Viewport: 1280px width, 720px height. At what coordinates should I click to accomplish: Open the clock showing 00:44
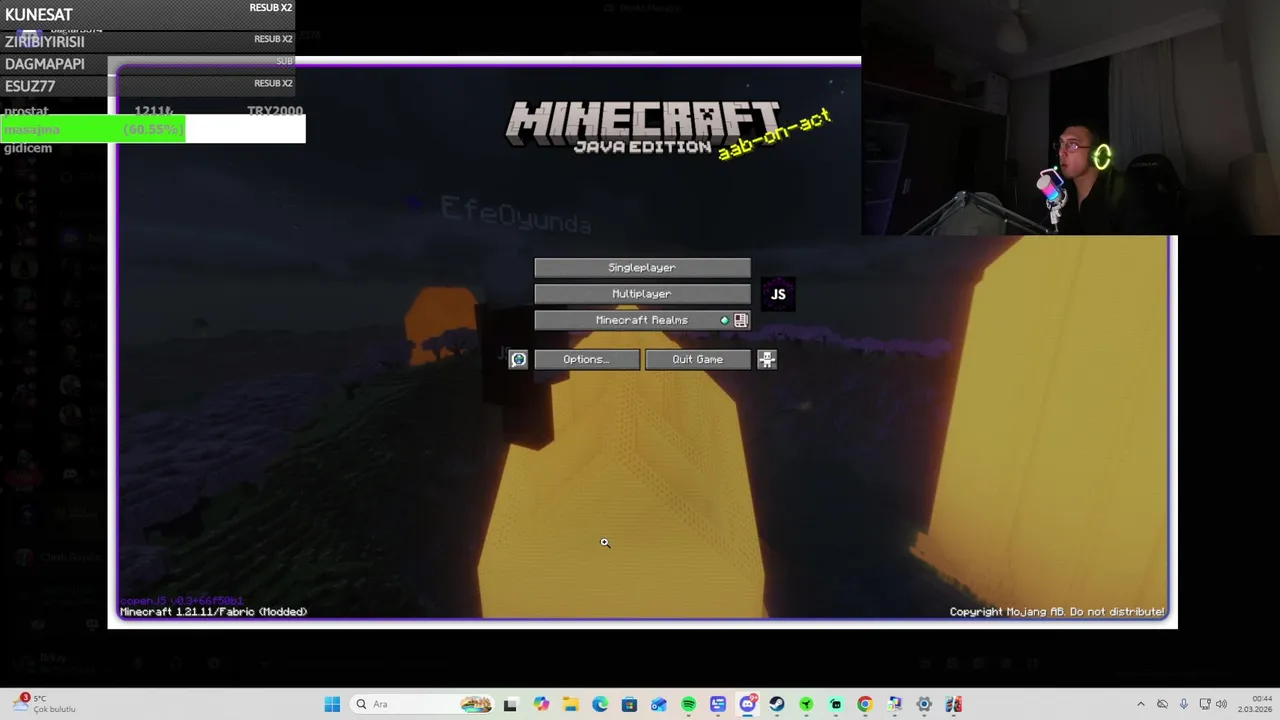(1255, 704)
